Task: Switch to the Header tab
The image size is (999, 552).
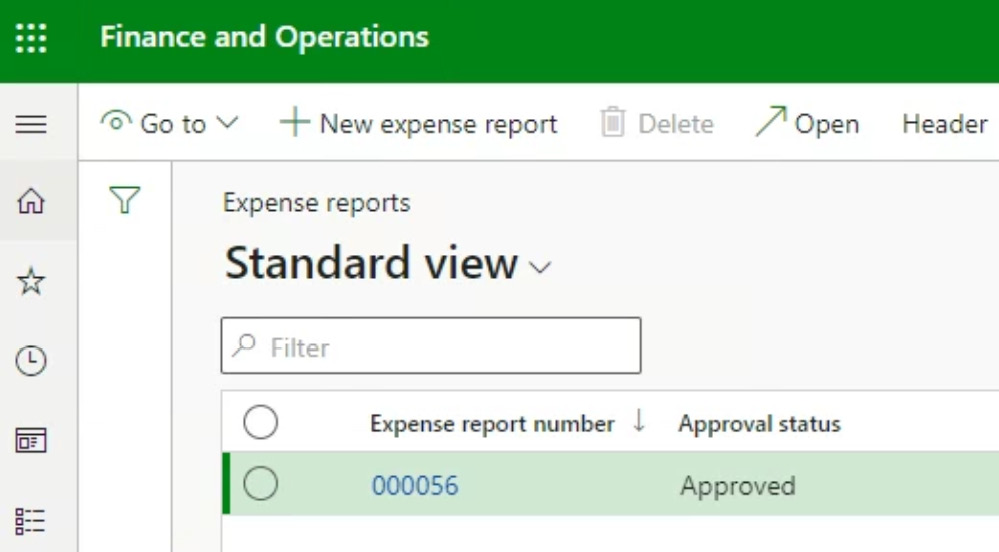Action: pyautogui.click(x=945, y=124)
